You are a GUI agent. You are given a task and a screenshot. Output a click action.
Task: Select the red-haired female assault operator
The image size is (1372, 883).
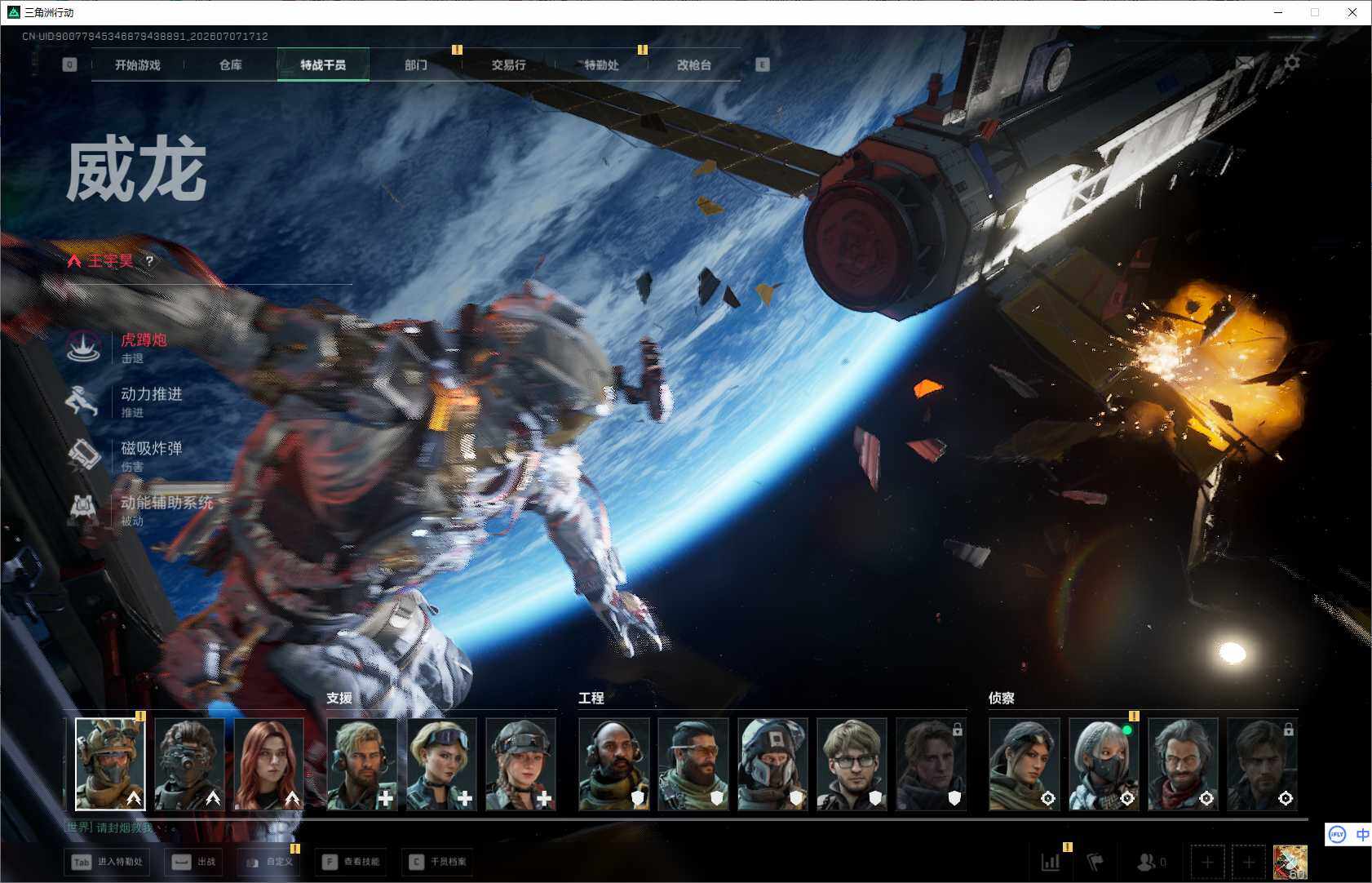click(x=268, y=764)
